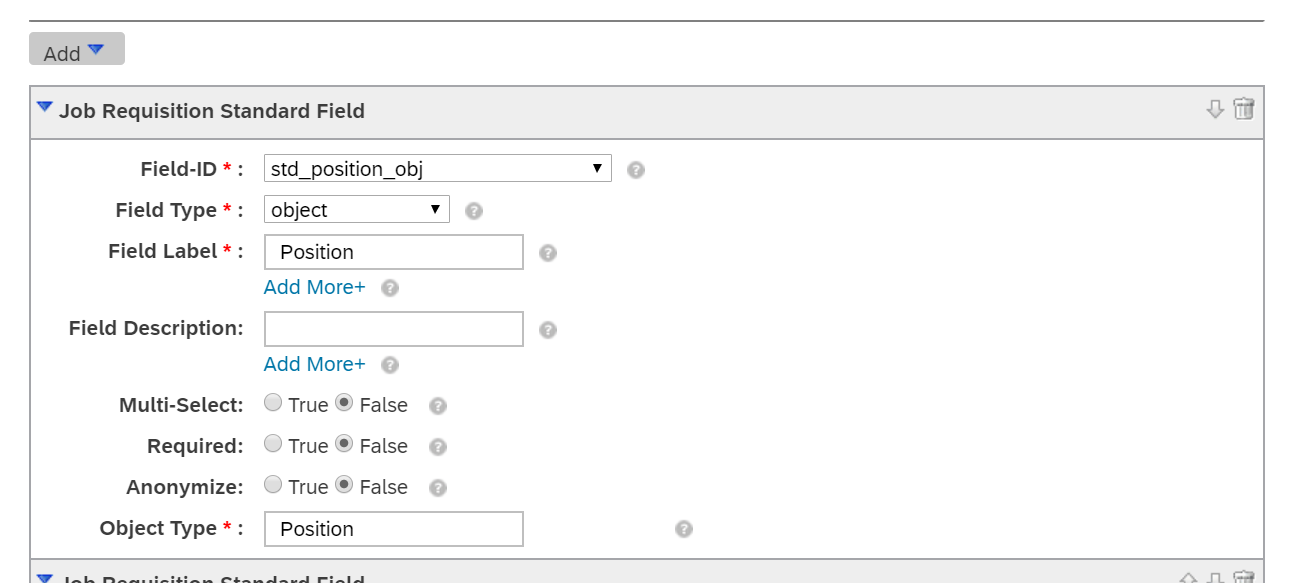
Task: Open the Field-ID dropdown showing std_position_obj
Action: click(438, 168)
